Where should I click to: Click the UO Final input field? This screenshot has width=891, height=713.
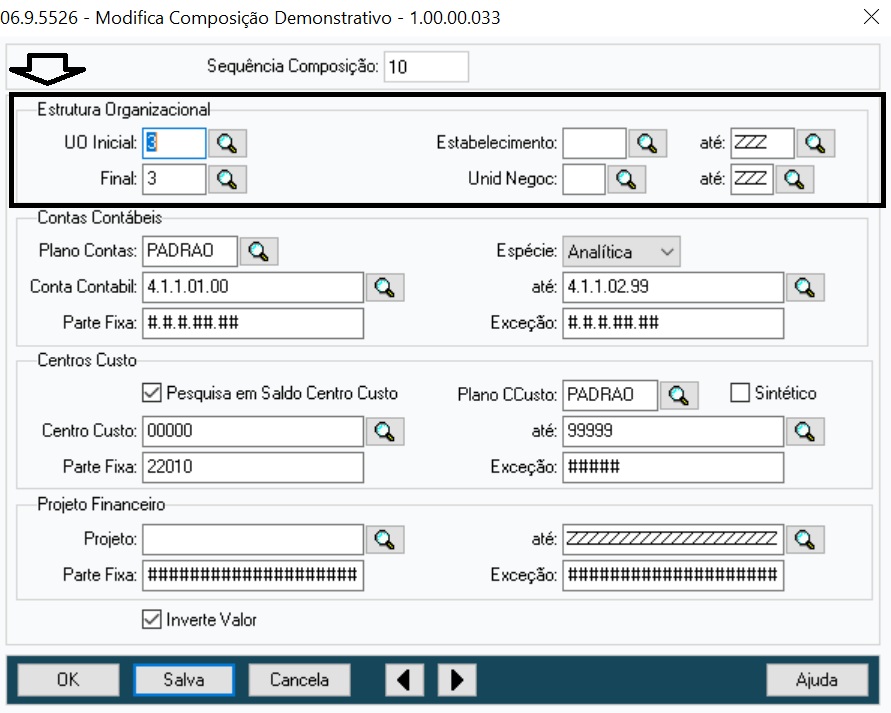[174, 179]
